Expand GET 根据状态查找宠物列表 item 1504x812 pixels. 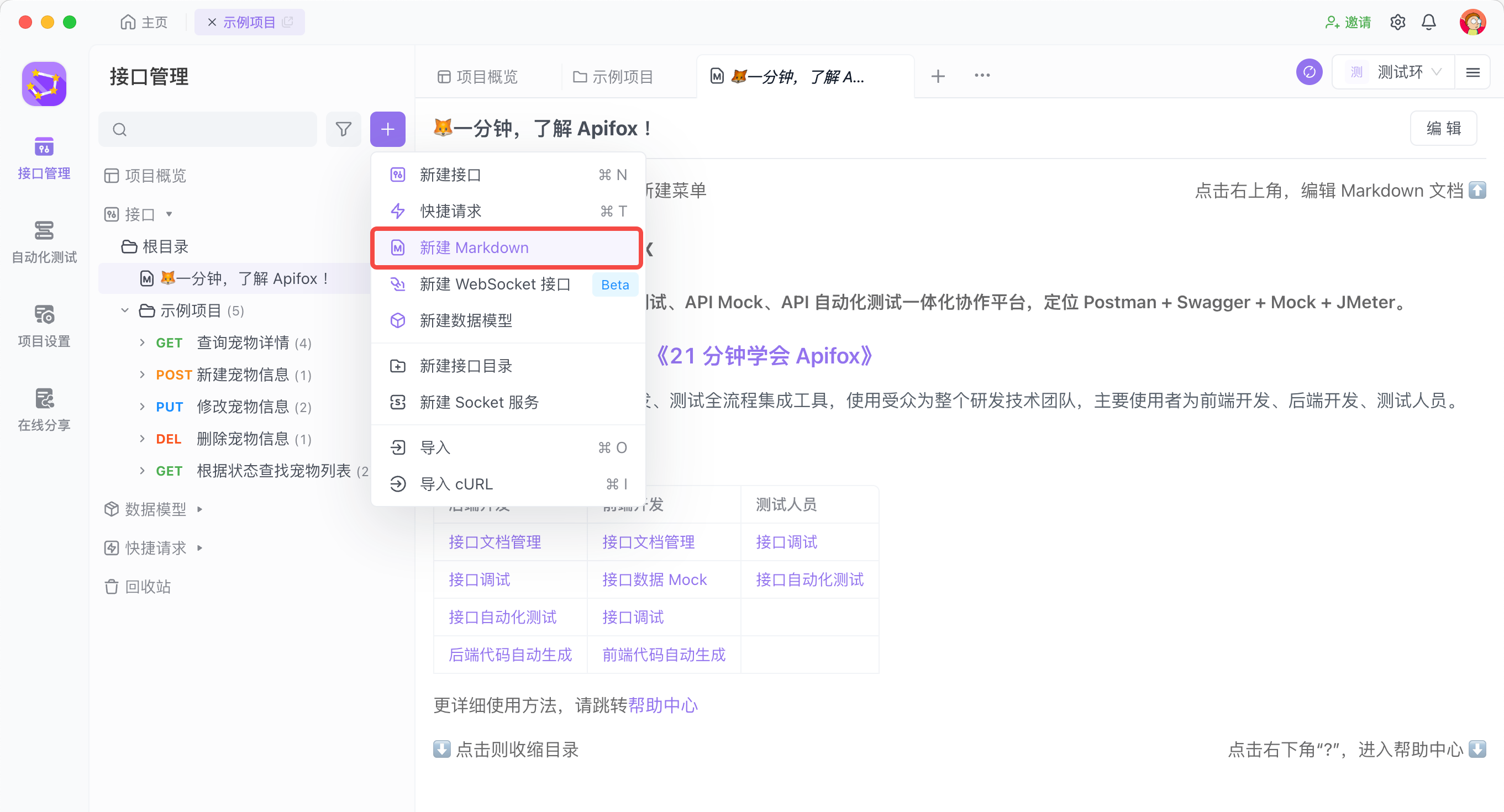click(142, 471)
